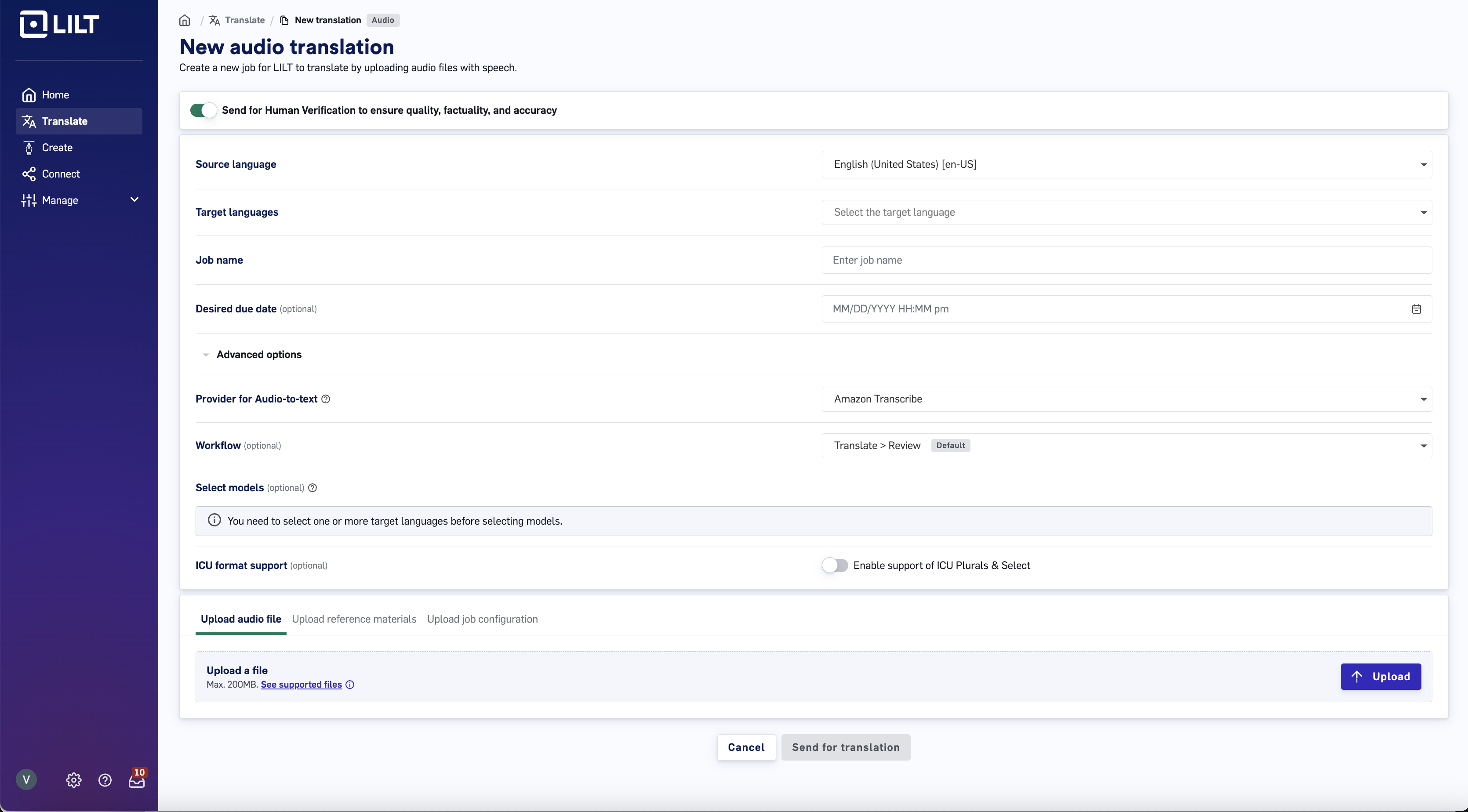1468x812 pixels.
Task: Toggle Send for Human Verification switch
Action: tap(203, 110)
